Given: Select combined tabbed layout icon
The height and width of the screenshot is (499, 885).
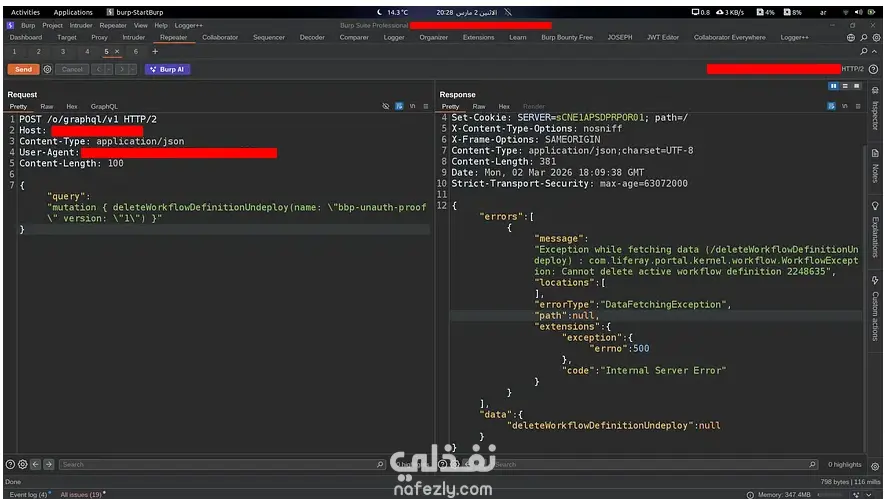Looking at the screenshot, I should pos(857,86).
